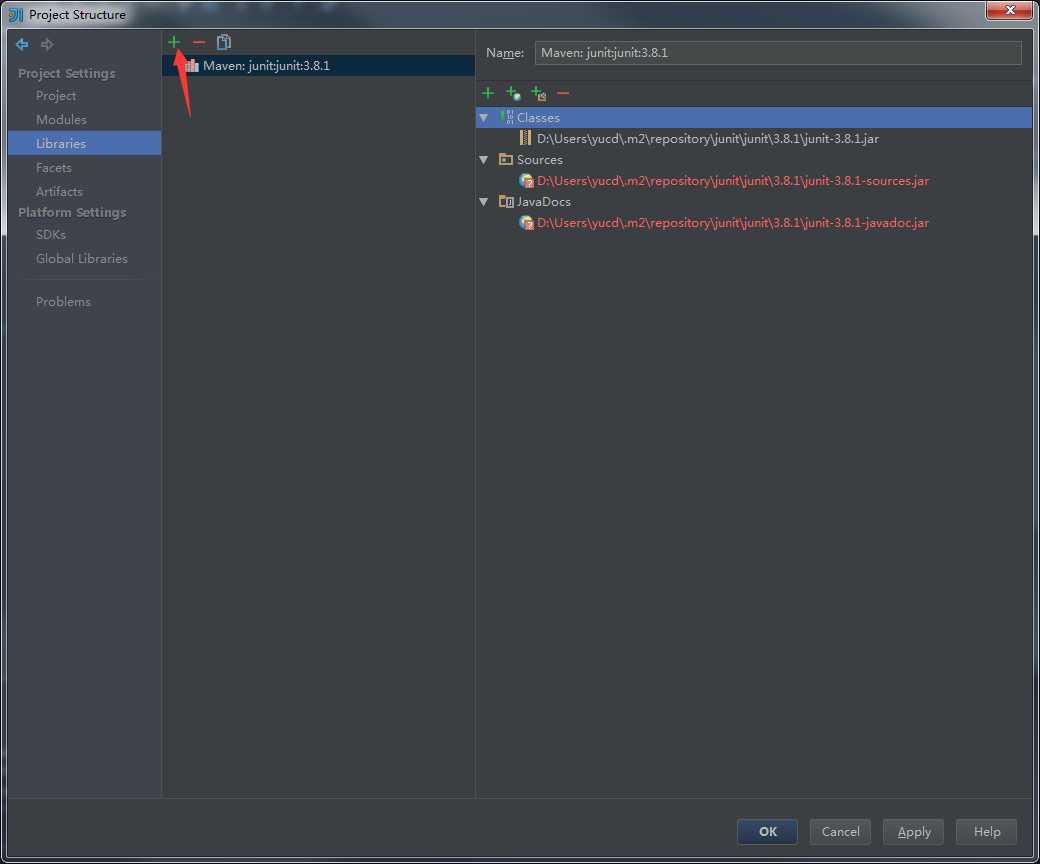Open the Project settings page
This screenshot has width=1040, height=864.
click(56, 95)
